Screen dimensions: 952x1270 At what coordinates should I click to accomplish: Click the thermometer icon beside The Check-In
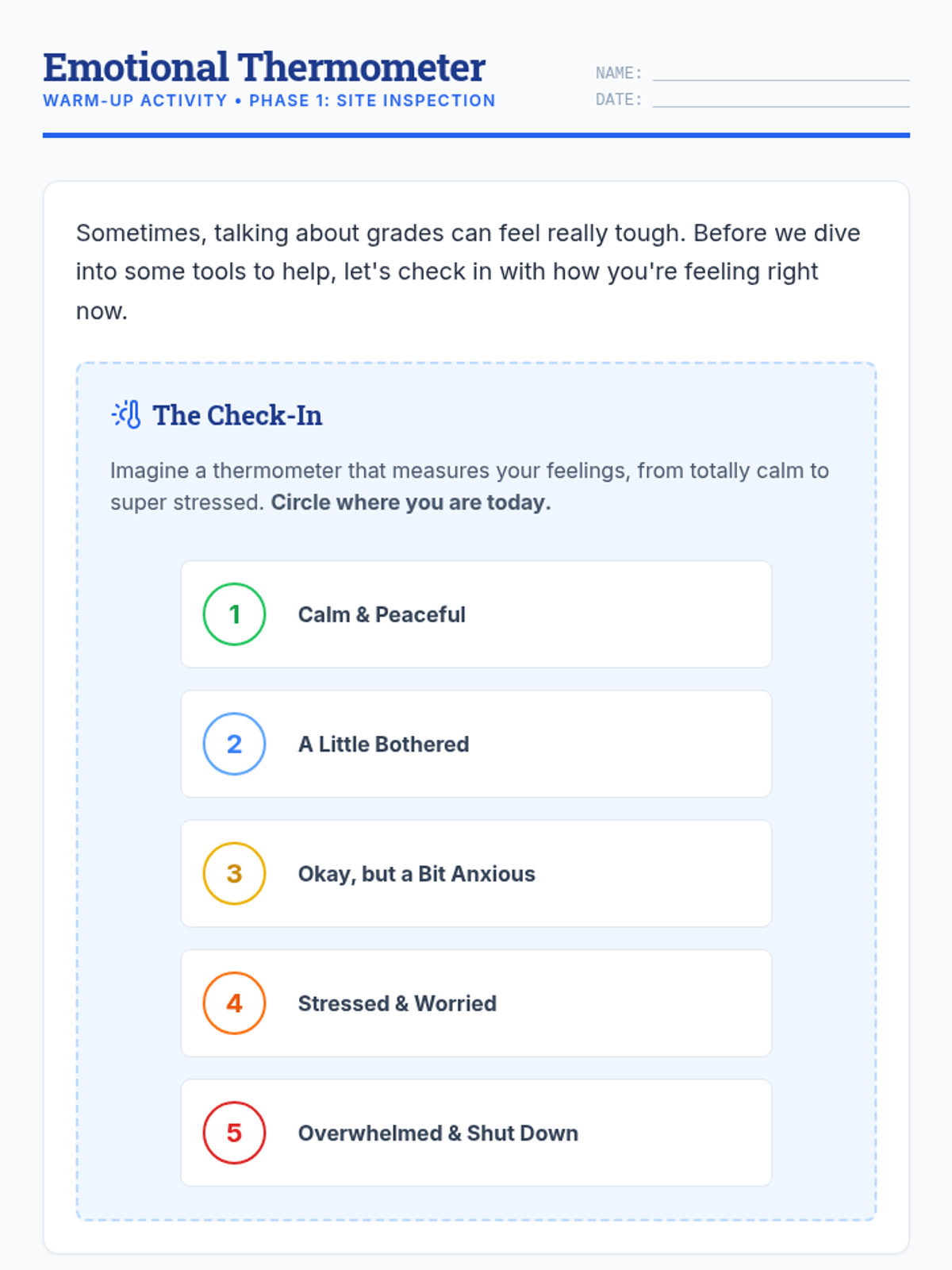[x=126, y=415]
